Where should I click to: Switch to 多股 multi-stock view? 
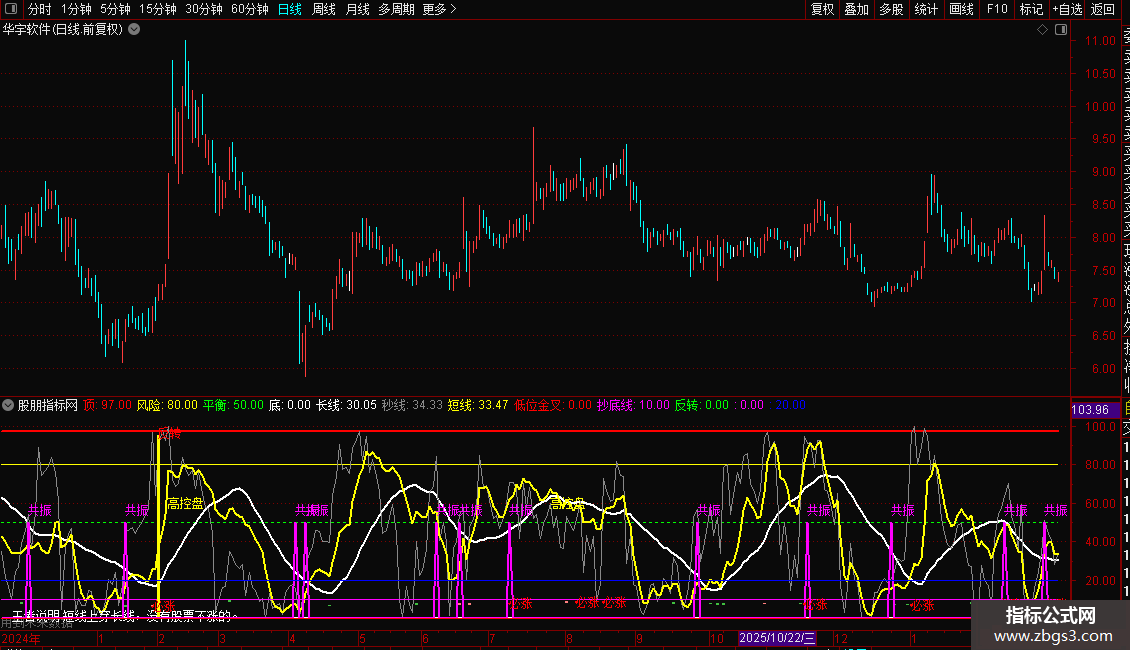tap(891, 9)
